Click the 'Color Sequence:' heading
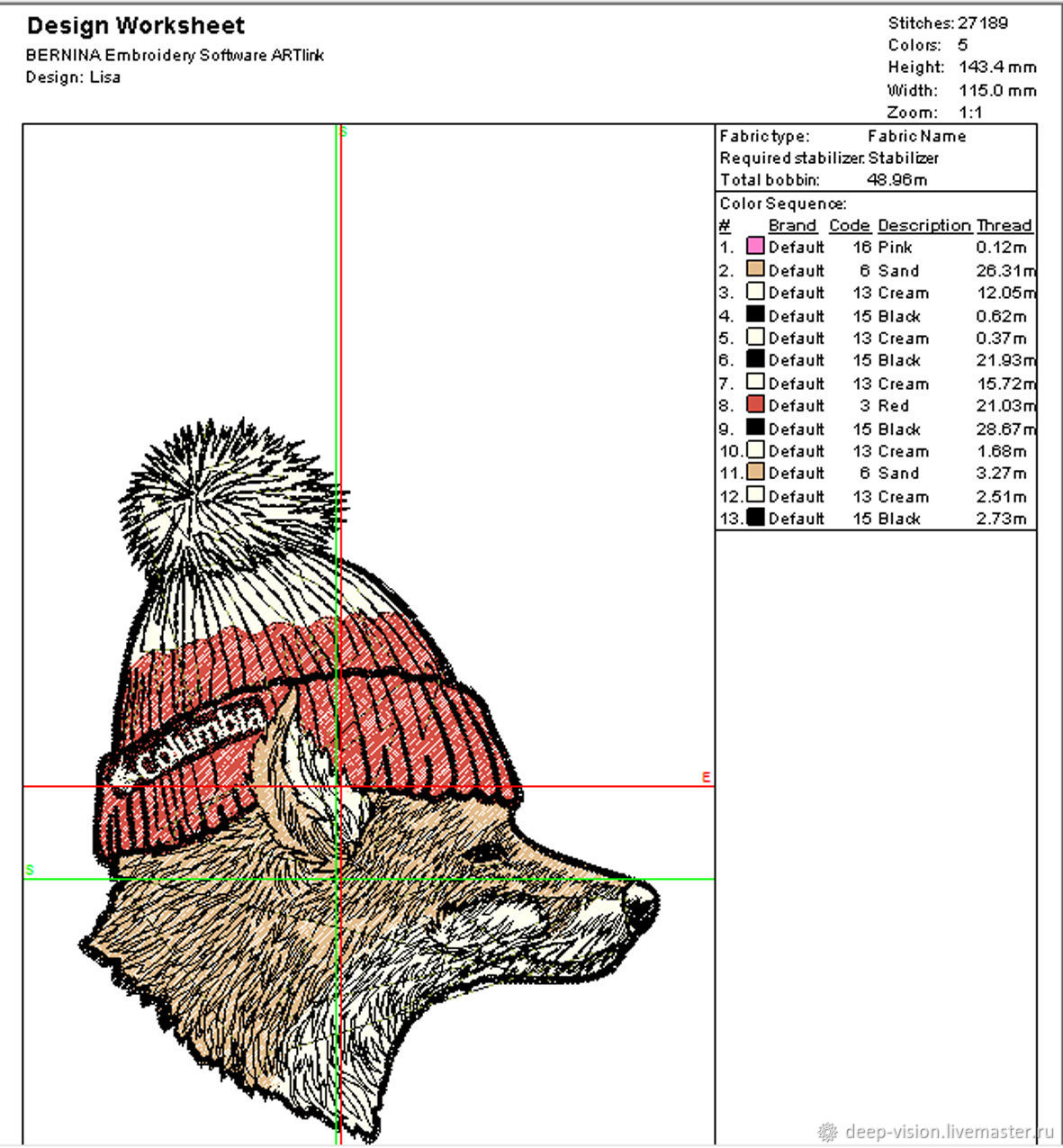This screenshot has width=1063, height=1148. click(783, 204)
